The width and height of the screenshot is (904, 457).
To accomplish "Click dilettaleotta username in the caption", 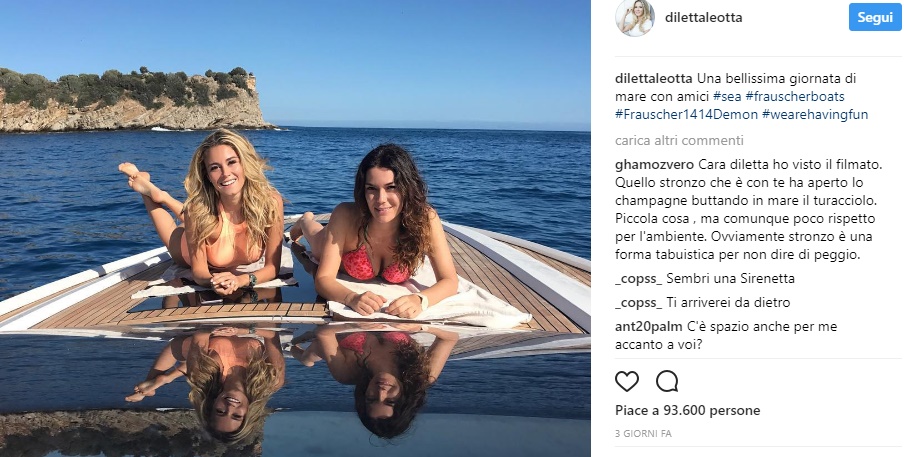I will pyautogui.click(x=654, y=78).
